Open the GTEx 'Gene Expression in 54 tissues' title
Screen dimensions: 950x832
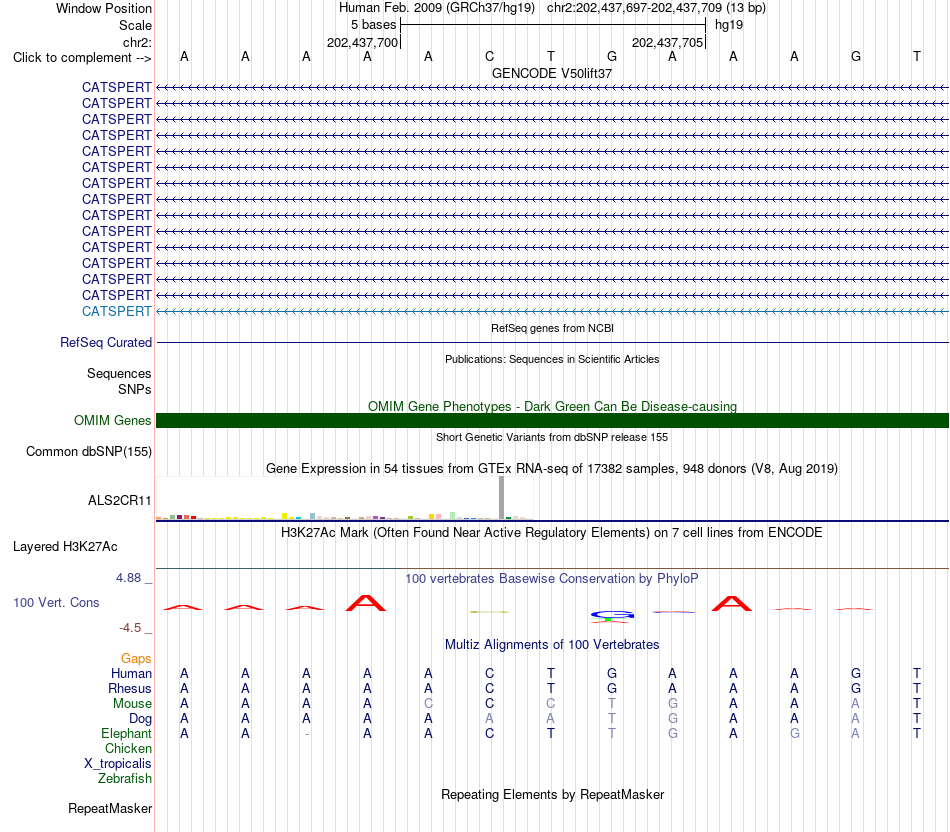point(552,468)
